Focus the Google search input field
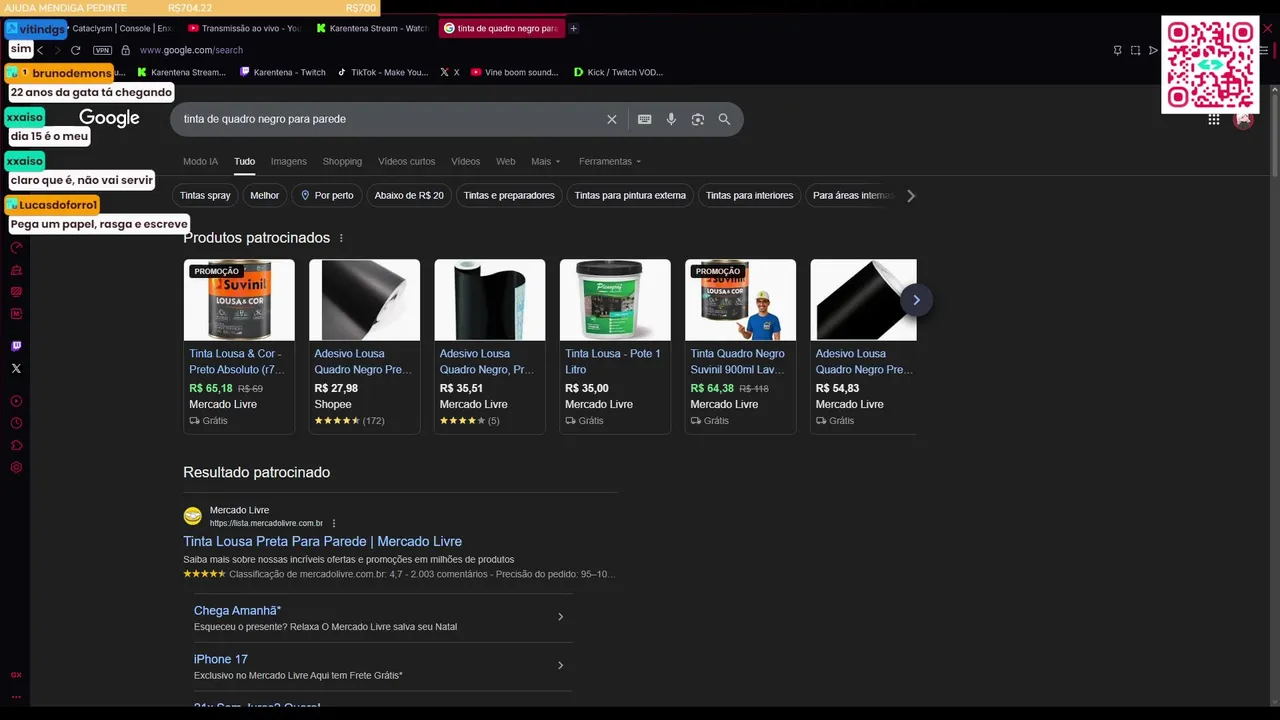The image size is (1280, 720). click(390, 119)
